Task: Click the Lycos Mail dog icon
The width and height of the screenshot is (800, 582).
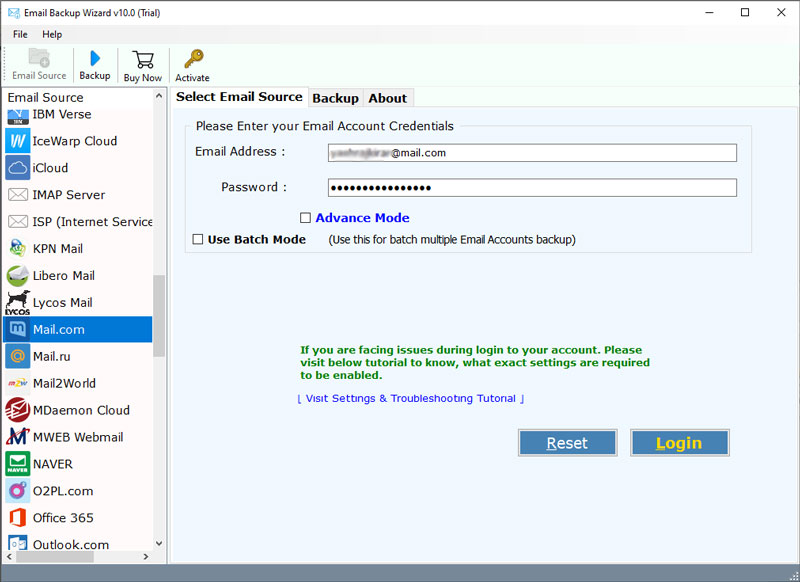Action: click(x=18, y=302)
